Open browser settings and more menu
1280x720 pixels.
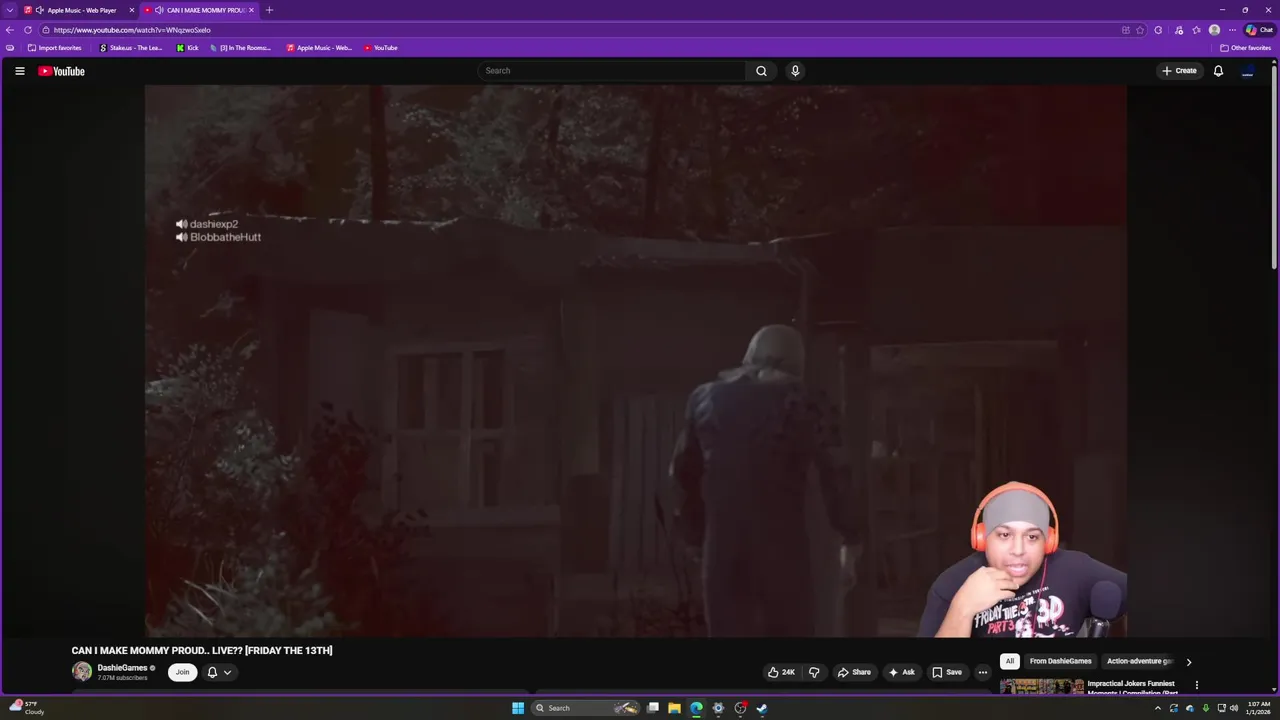coord(1232,30)
